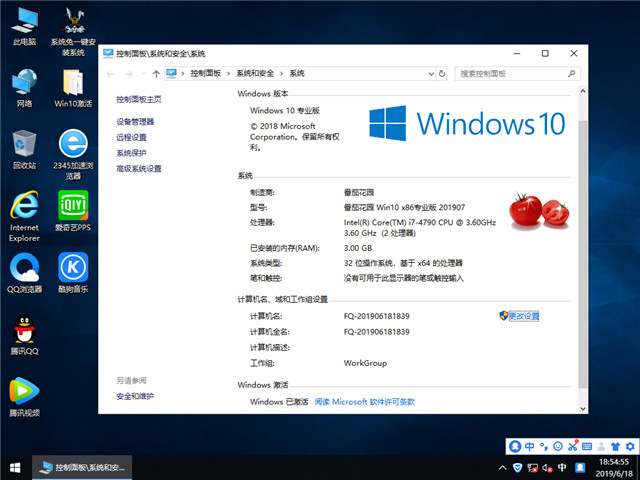
Task: Open the IME toolbar skin shirt icon
Action: [x=616, y=446]
